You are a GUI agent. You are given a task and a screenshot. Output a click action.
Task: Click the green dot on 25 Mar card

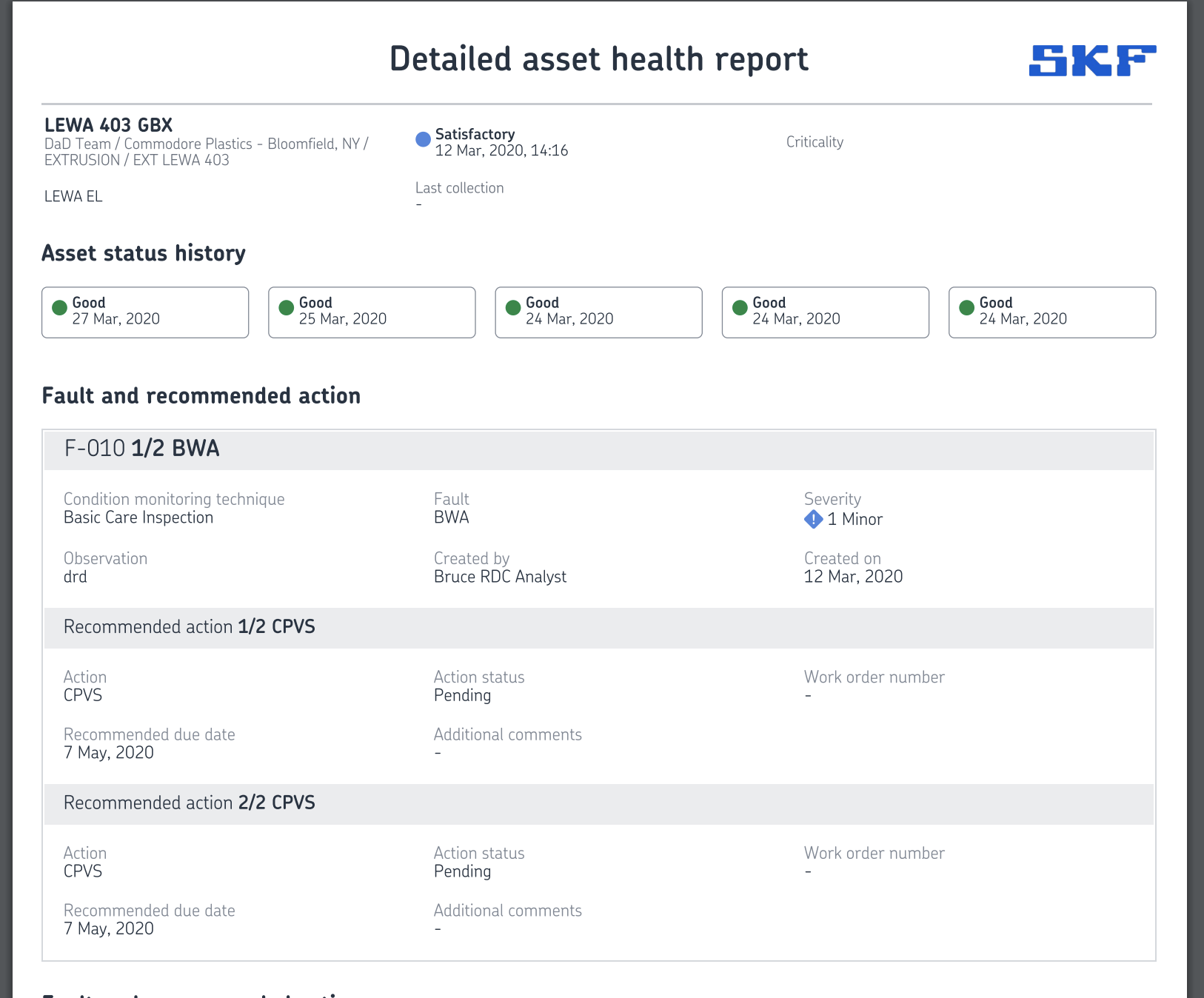[x=287, y=308]
